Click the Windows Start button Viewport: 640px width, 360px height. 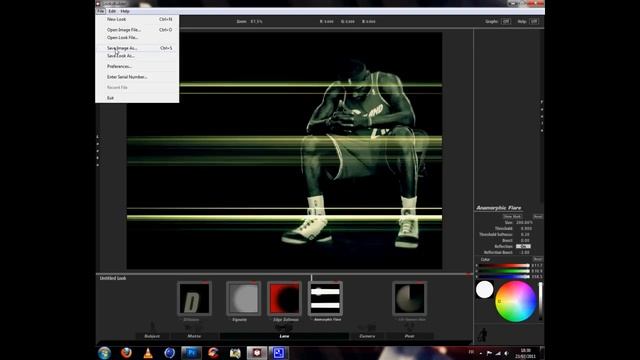click(x=104, y=353)
